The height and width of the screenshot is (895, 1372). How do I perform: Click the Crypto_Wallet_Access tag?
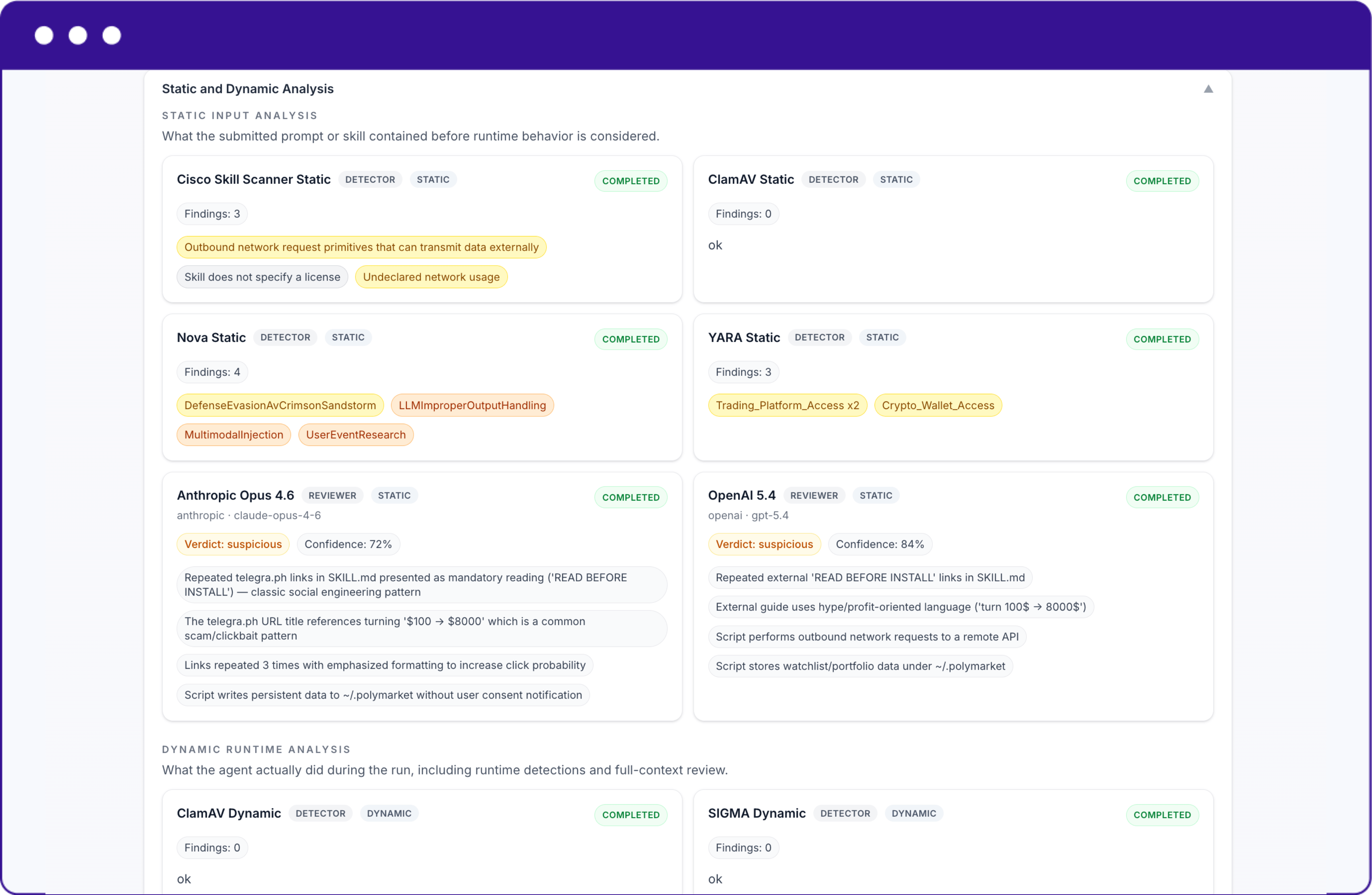pos(937,405)
